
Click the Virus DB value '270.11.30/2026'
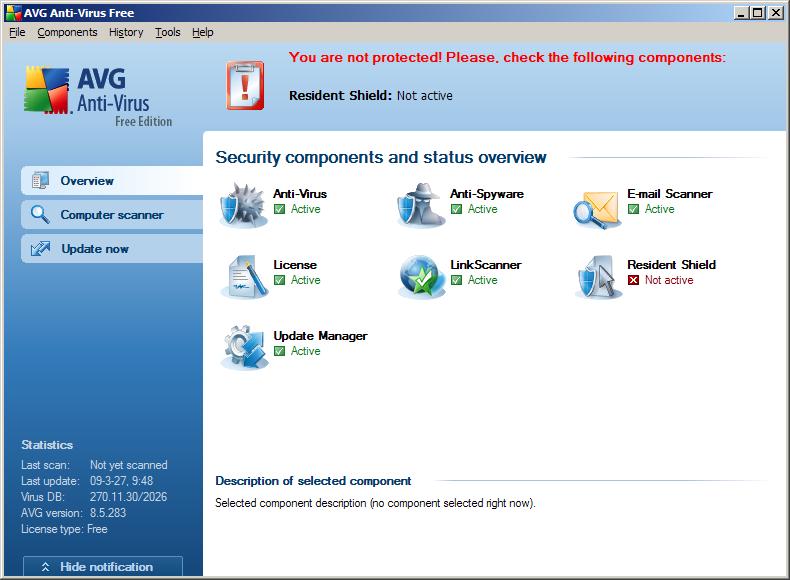(x=128, y=497)
